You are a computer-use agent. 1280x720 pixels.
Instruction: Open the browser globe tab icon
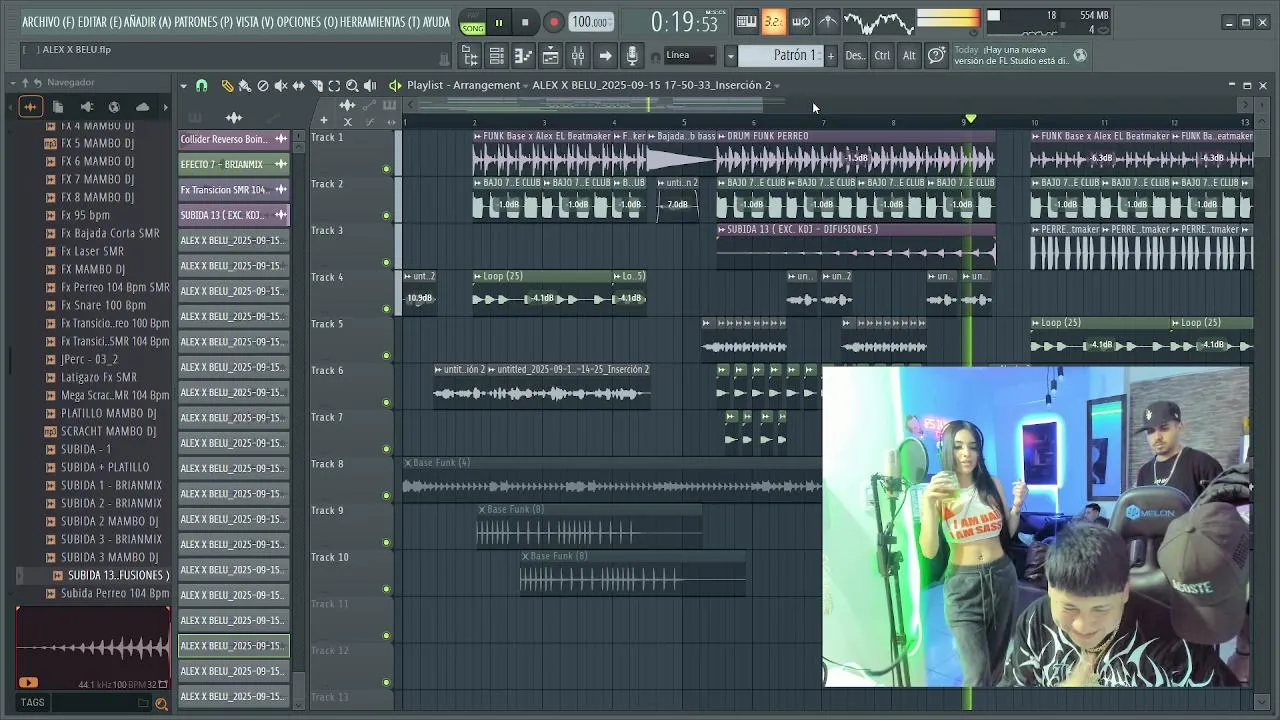point(114,107)
